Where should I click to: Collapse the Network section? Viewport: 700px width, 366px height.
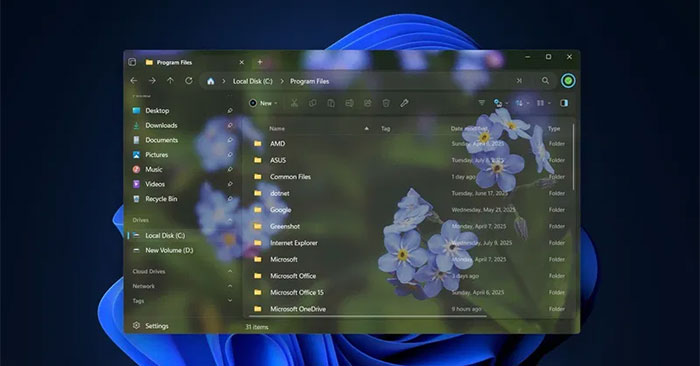coord(230,286)
